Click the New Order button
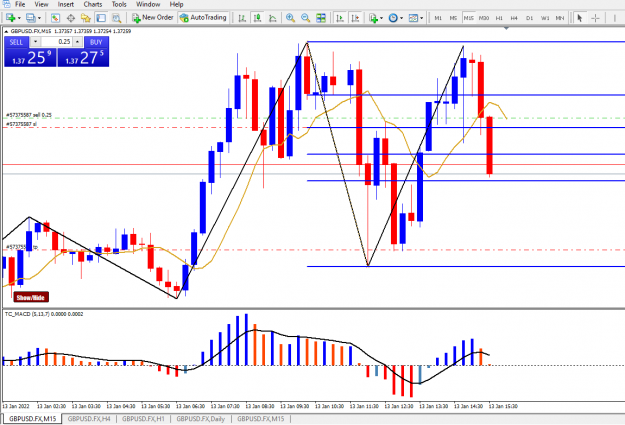625x425 pixels. pos(153,18)
